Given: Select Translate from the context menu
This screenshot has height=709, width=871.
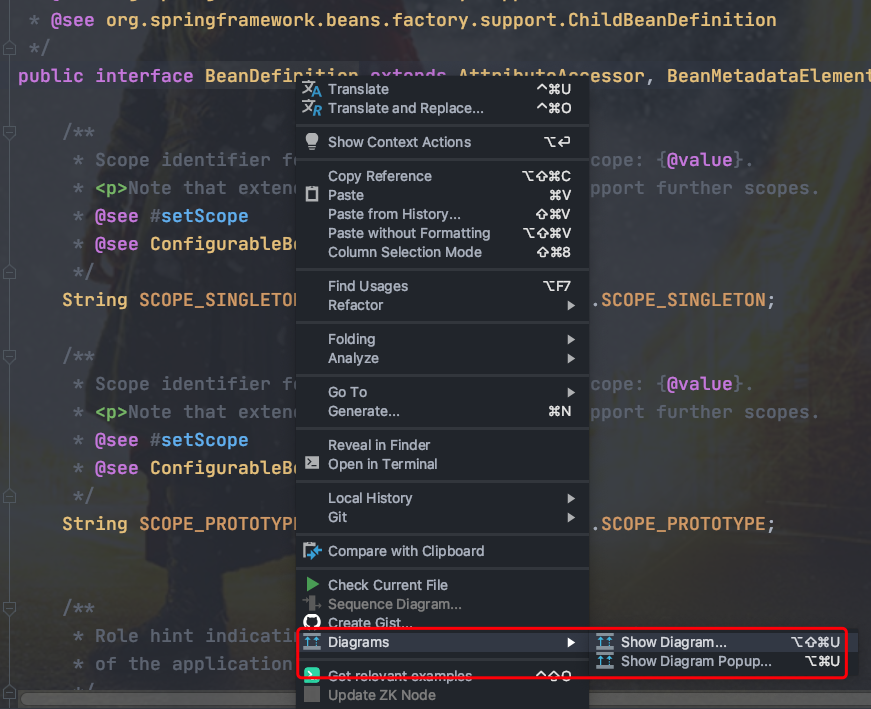Looking at the screenshot, I should 443,89.
